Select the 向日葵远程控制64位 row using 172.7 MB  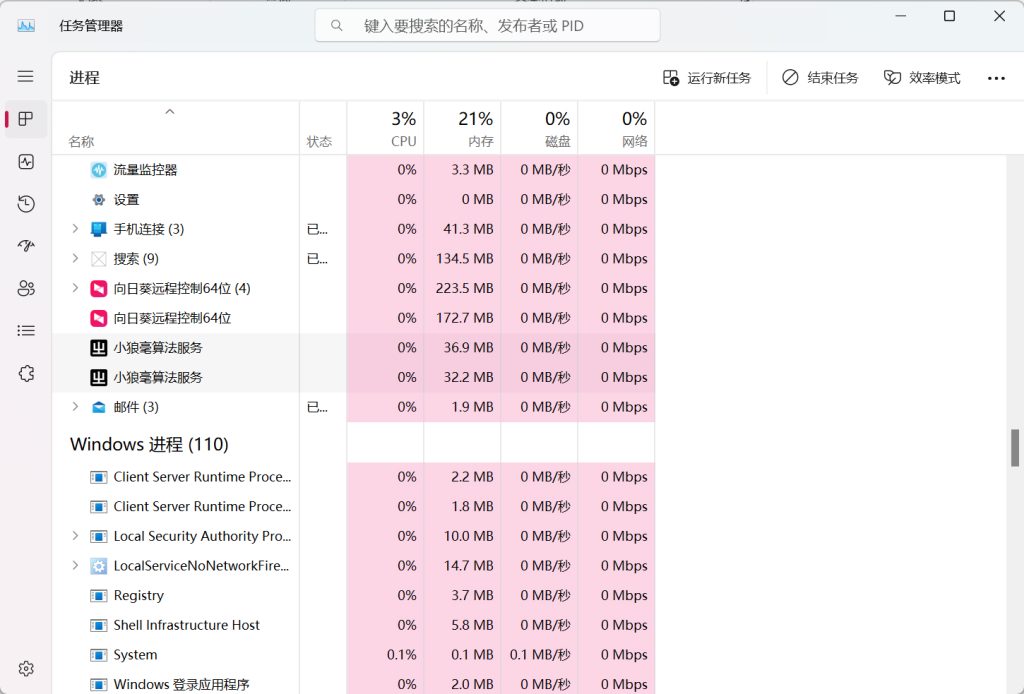click(353, 318)
